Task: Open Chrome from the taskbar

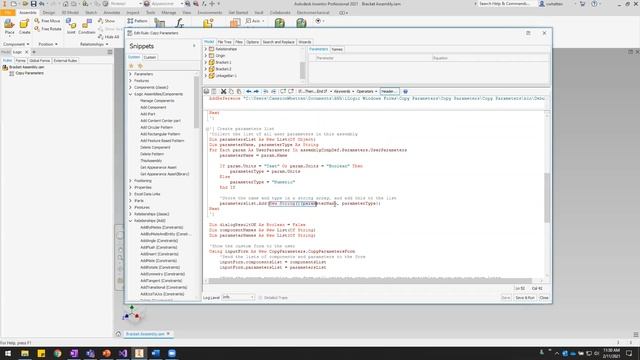Action: 58,353
